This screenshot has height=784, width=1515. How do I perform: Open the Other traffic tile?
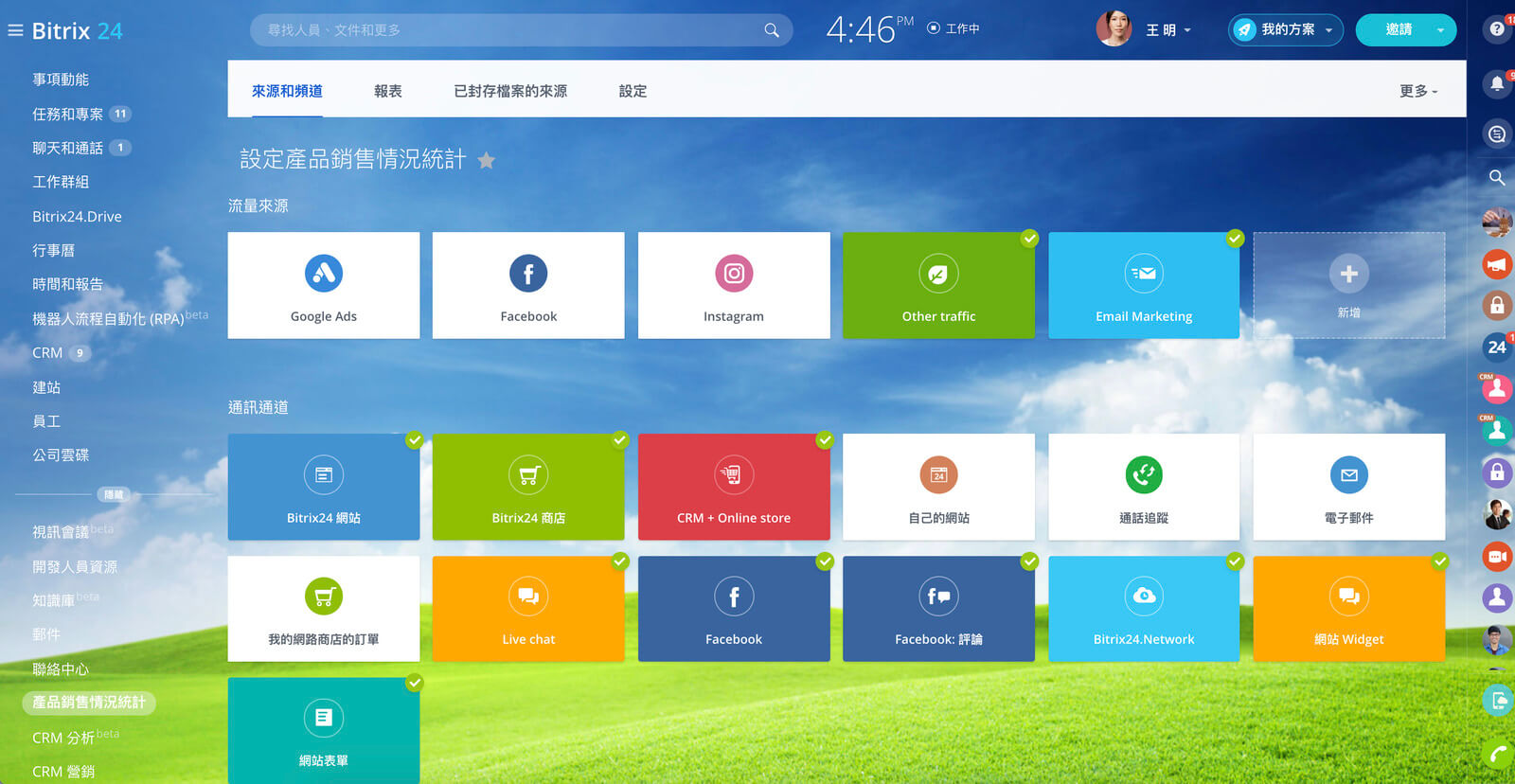tap(938, 285)
